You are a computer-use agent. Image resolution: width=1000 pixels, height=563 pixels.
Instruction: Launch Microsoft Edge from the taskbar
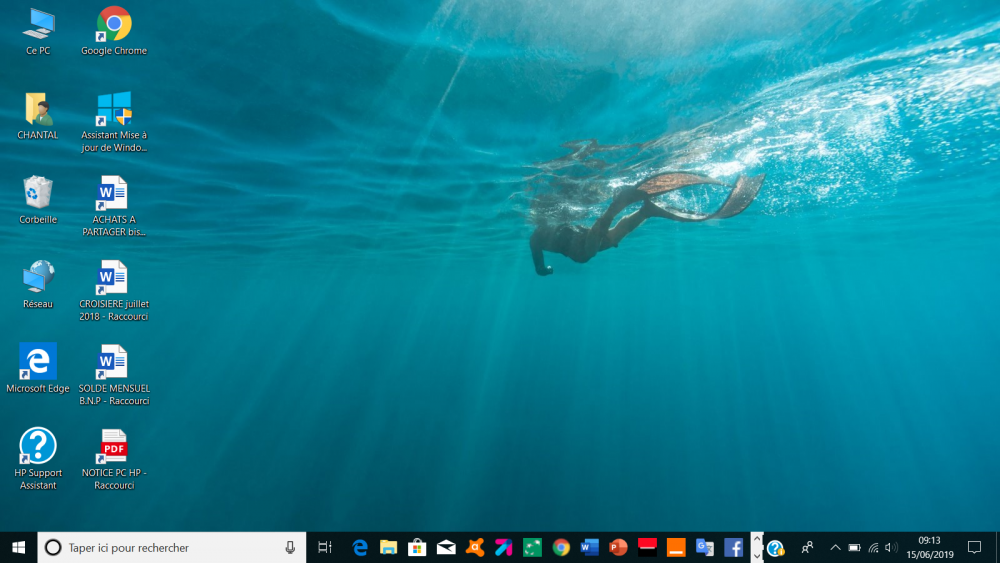click(360, 547)
